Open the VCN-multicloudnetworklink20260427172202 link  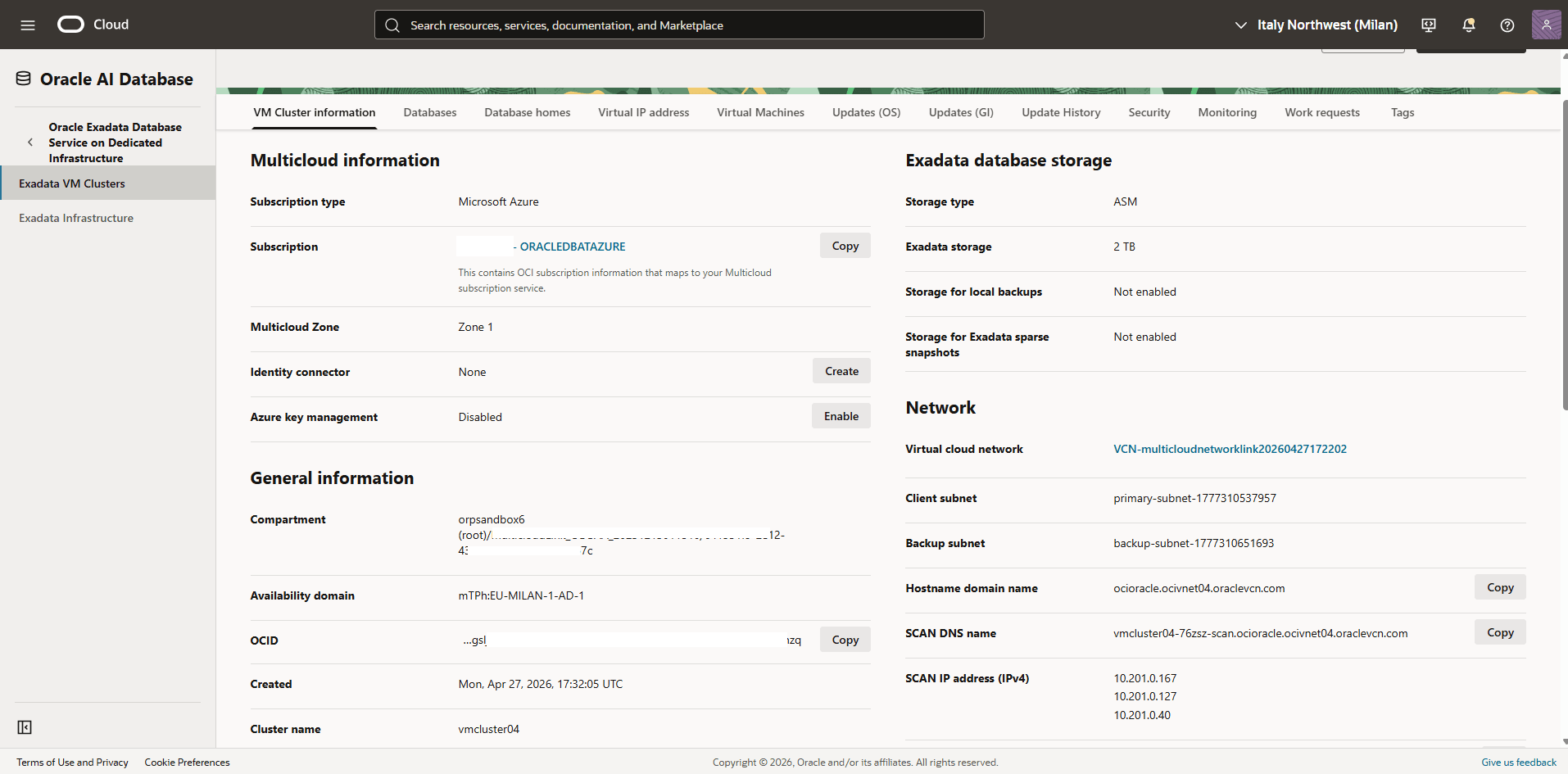(x=1230, y=449)
